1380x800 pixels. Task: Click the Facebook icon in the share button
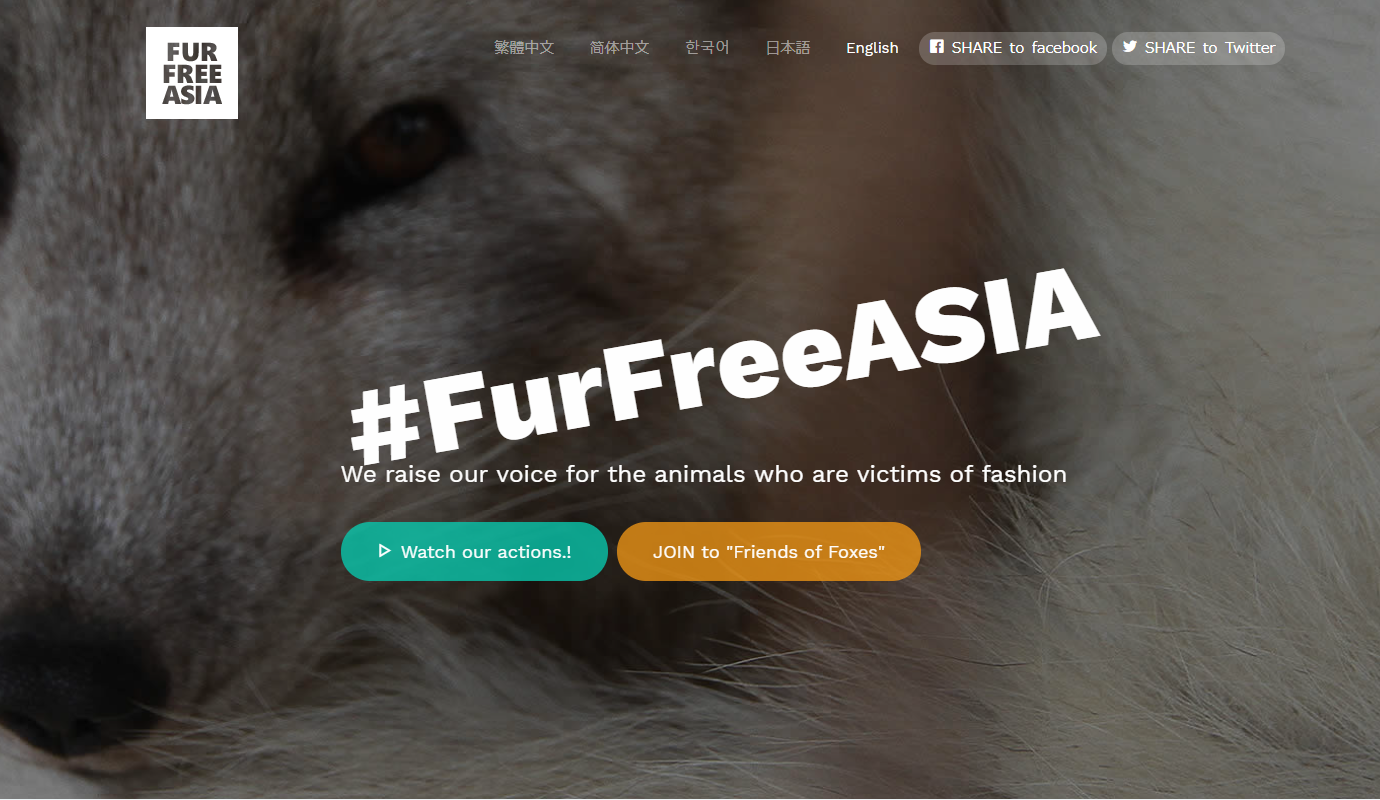[x=937, y=47]
